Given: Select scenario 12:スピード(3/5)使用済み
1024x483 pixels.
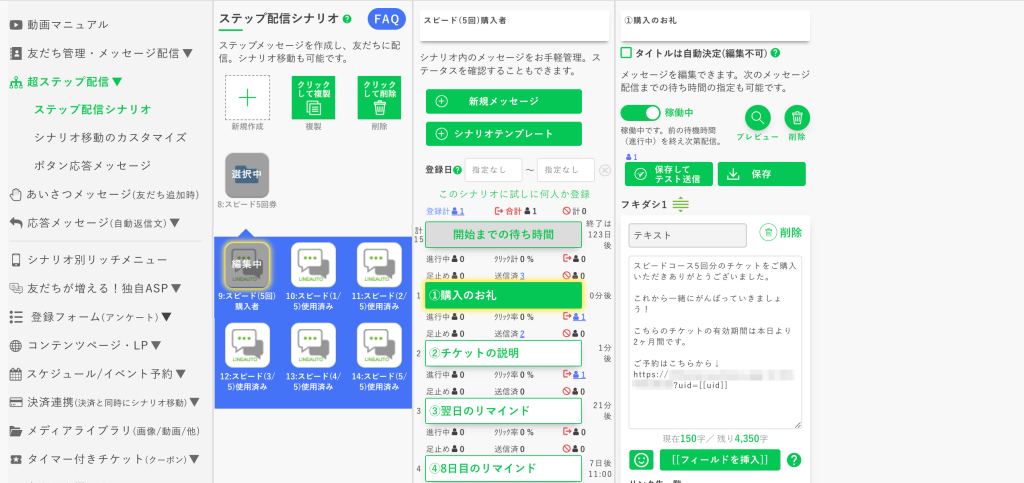Looking at the screenshot, I should (248, 345).
